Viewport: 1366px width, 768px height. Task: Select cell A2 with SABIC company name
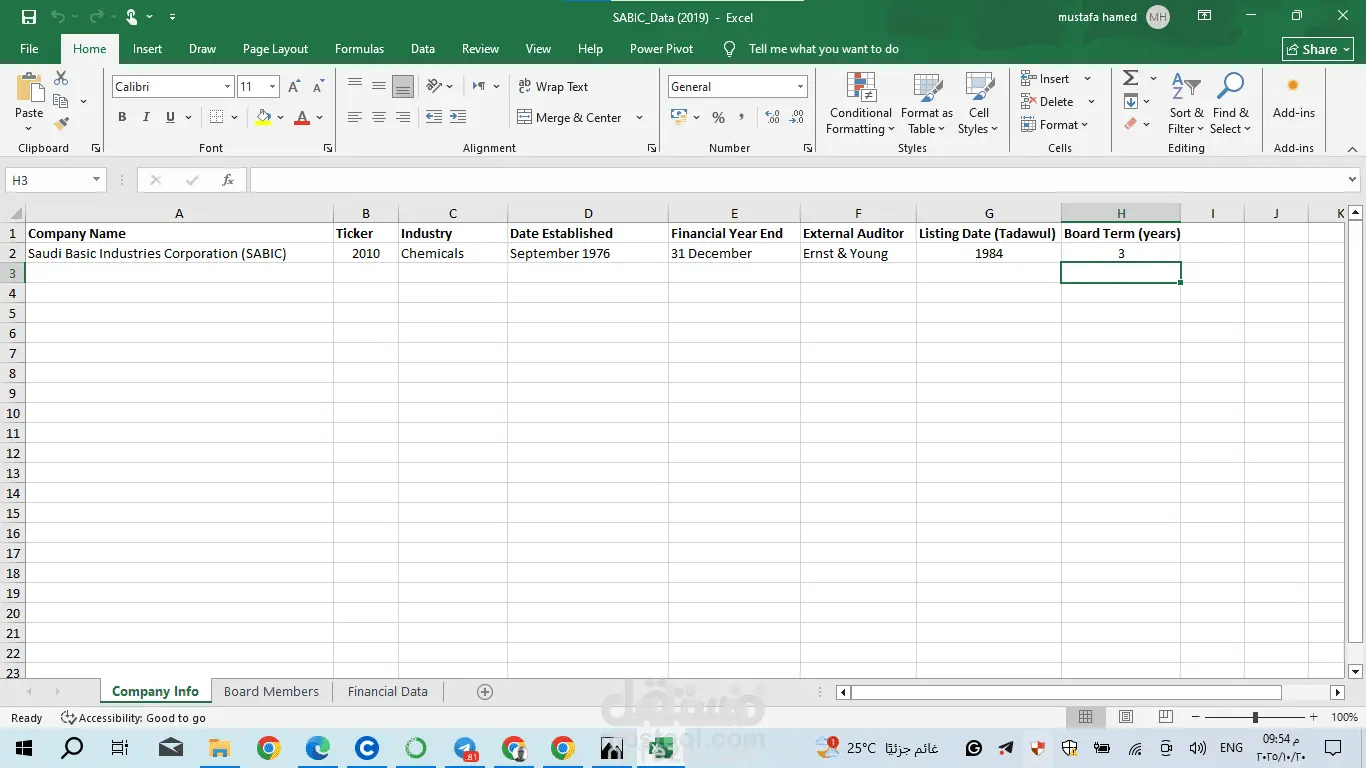point(179,253)
